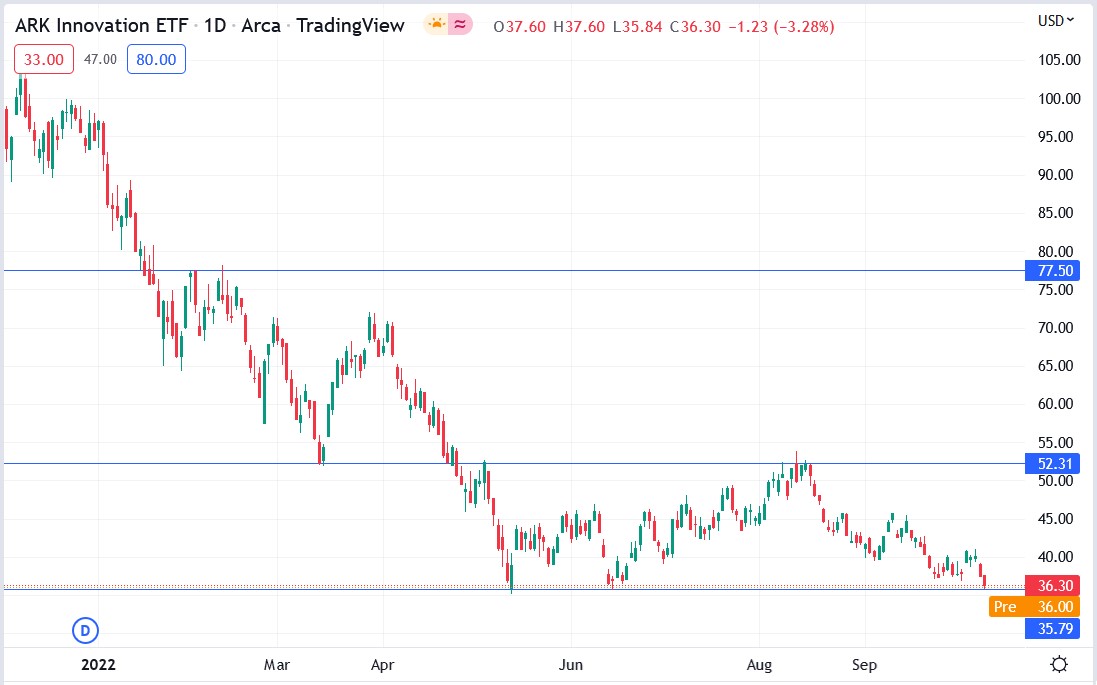
Task: Click the orange Pre 36.00 price label
Action: pos(1034,606)
